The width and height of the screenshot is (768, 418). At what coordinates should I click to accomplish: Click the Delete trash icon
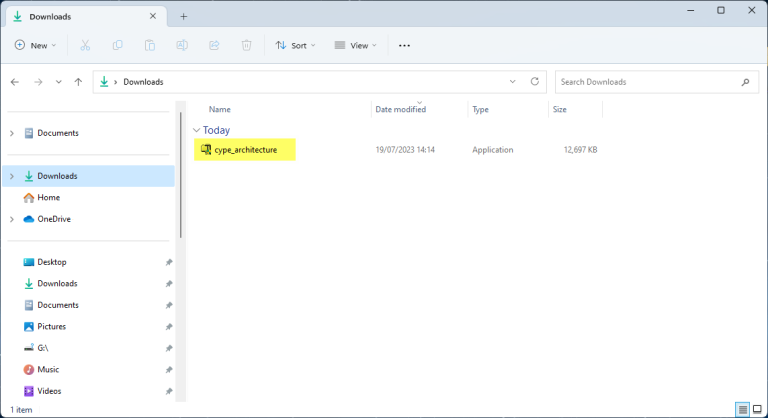click(246, 45)
